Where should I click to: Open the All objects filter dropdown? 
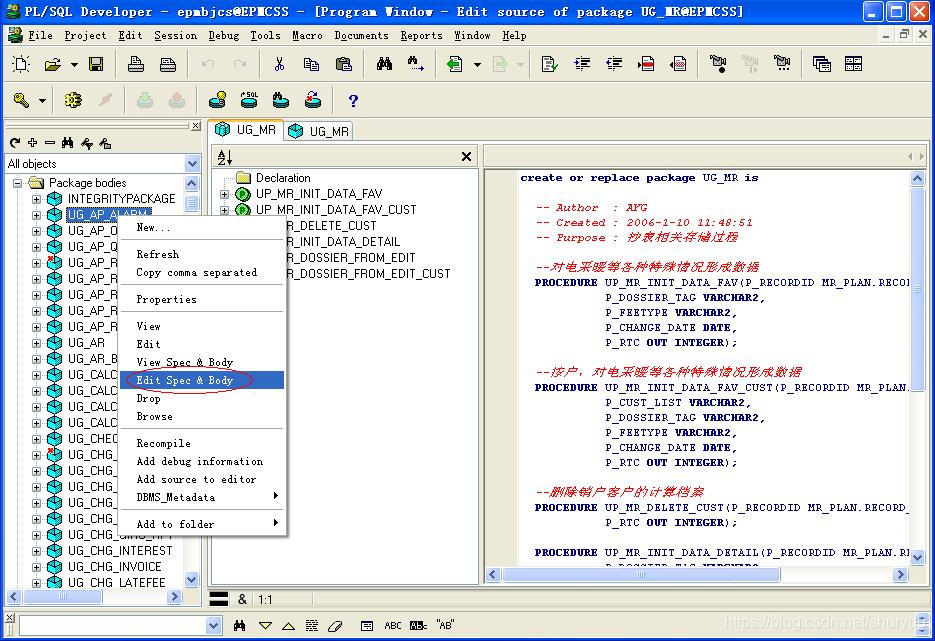pyautogui.click(x=192, y=163)
